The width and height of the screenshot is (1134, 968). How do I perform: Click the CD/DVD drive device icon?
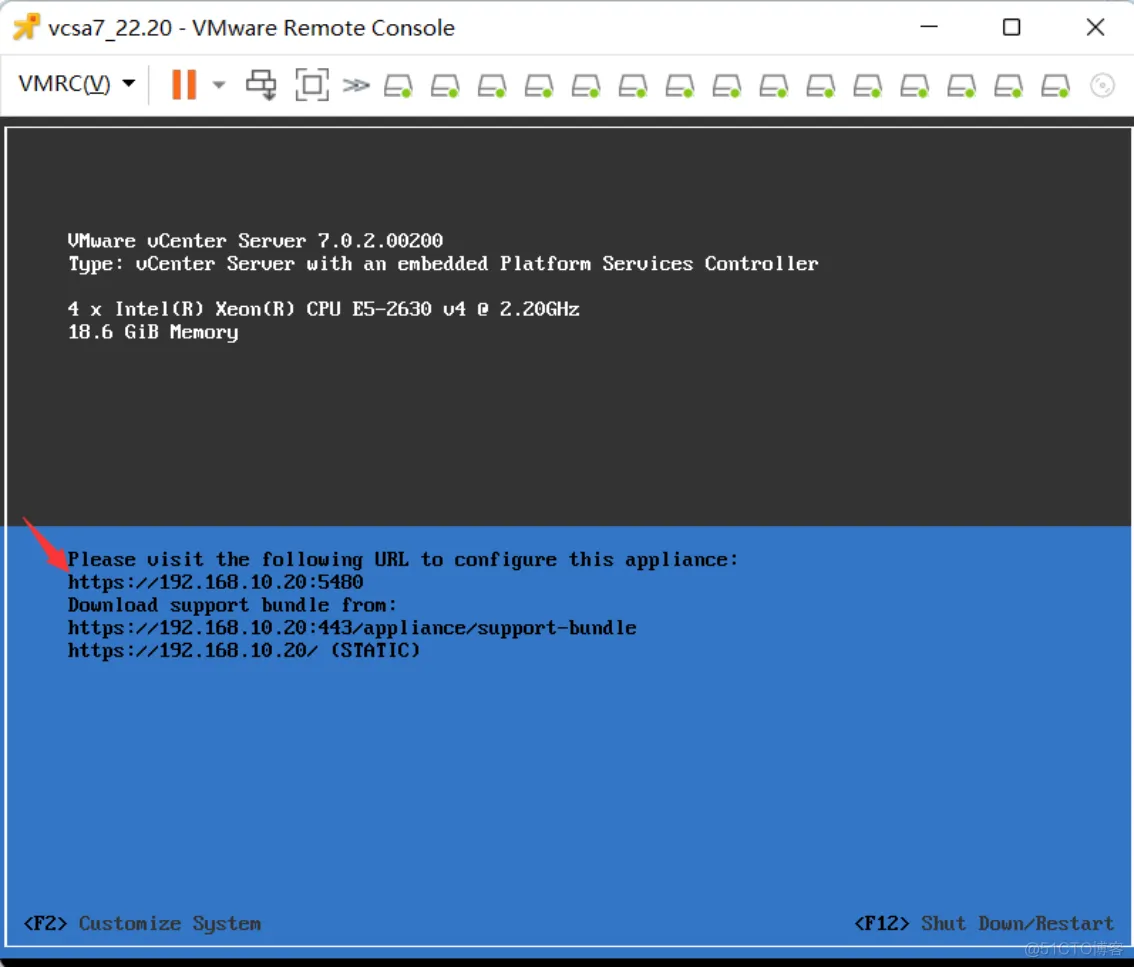tap(1102, 86)
